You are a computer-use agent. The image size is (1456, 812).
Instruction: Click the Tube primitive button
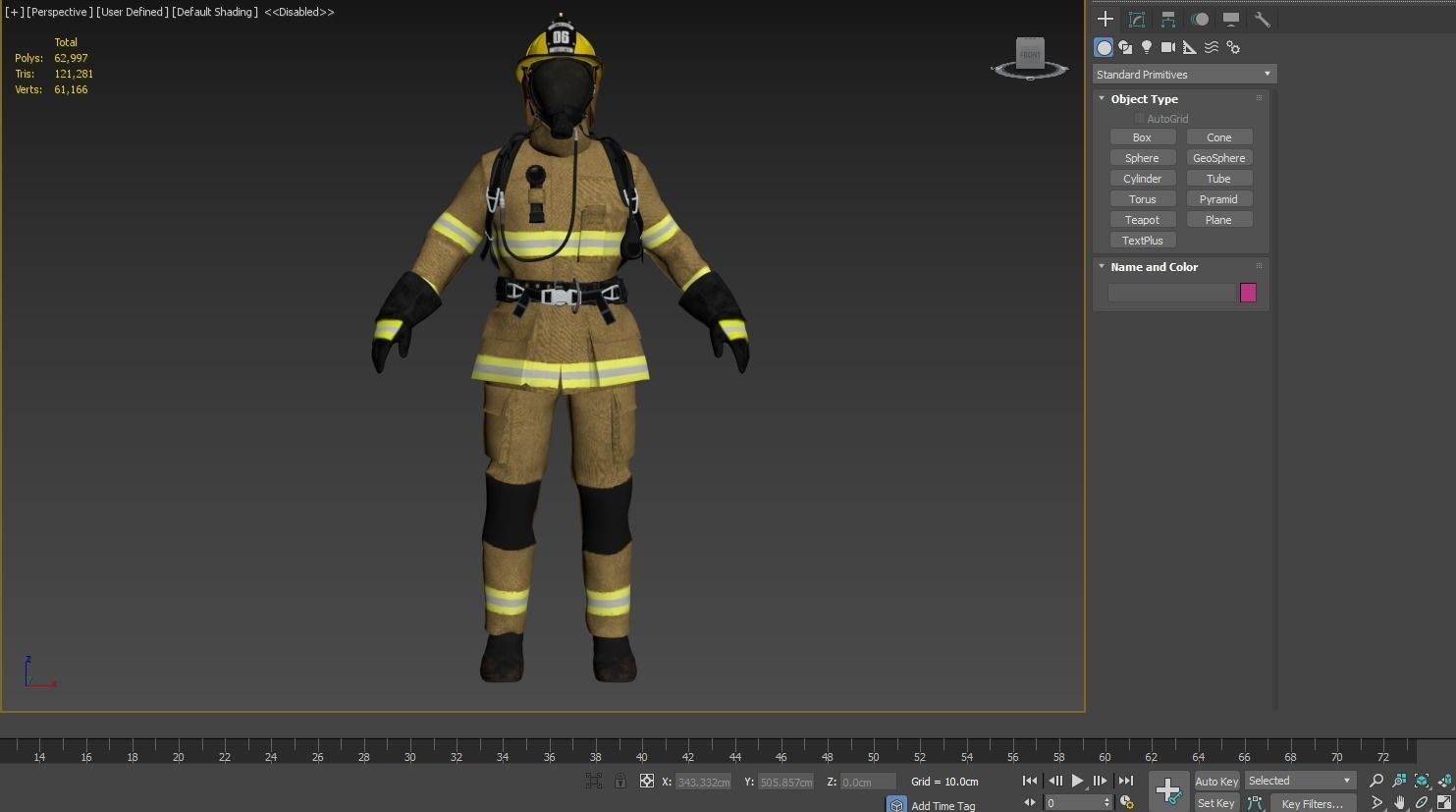[x=1219, y=179]
